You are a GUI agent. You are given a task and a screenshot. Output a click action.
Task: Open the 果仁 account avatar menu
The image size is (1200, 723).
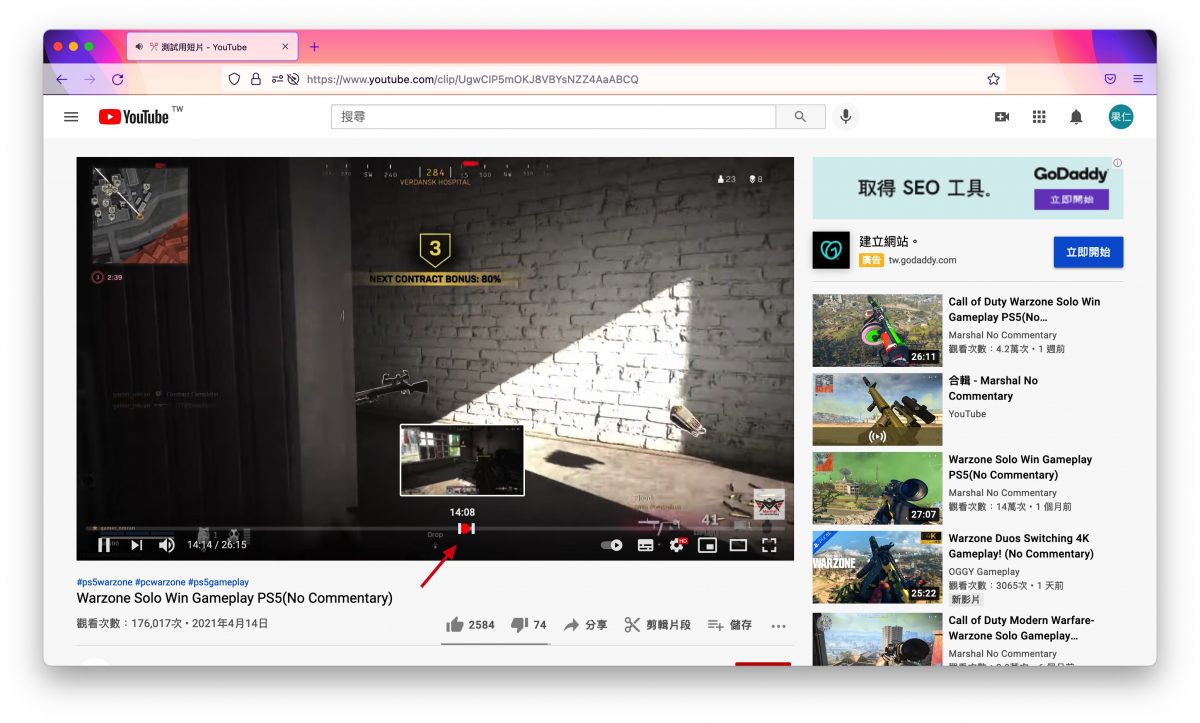[1121, 117]
